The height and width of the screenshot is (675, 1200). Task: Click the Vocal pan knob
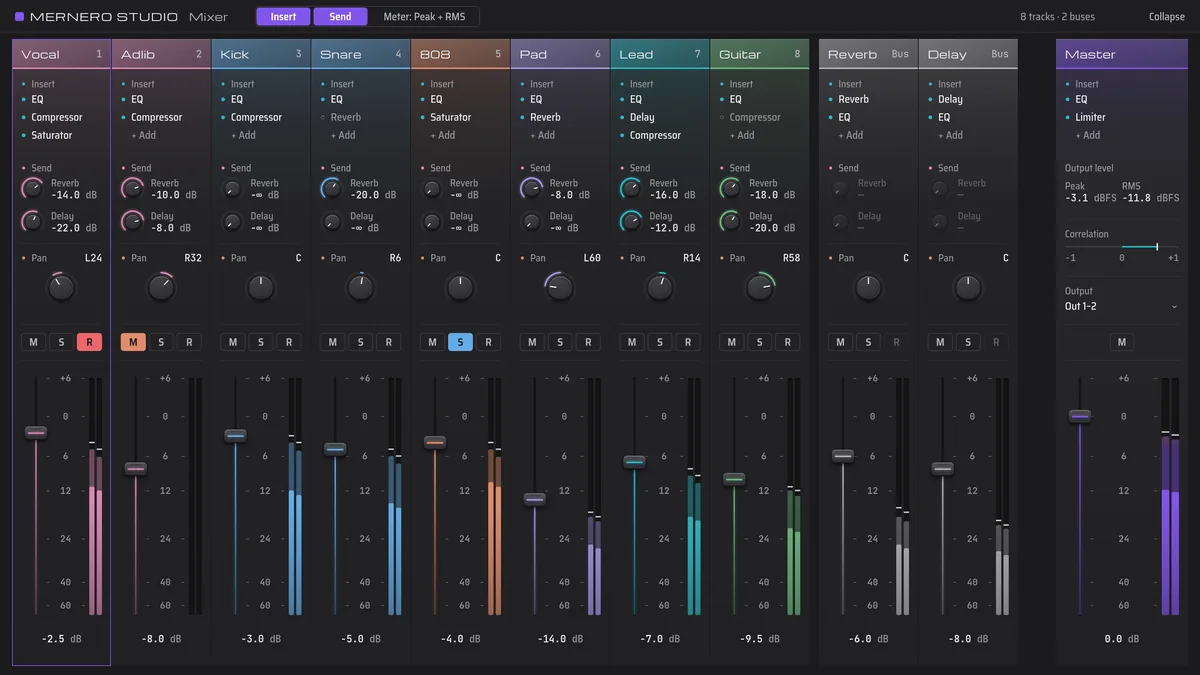(61, 288)
